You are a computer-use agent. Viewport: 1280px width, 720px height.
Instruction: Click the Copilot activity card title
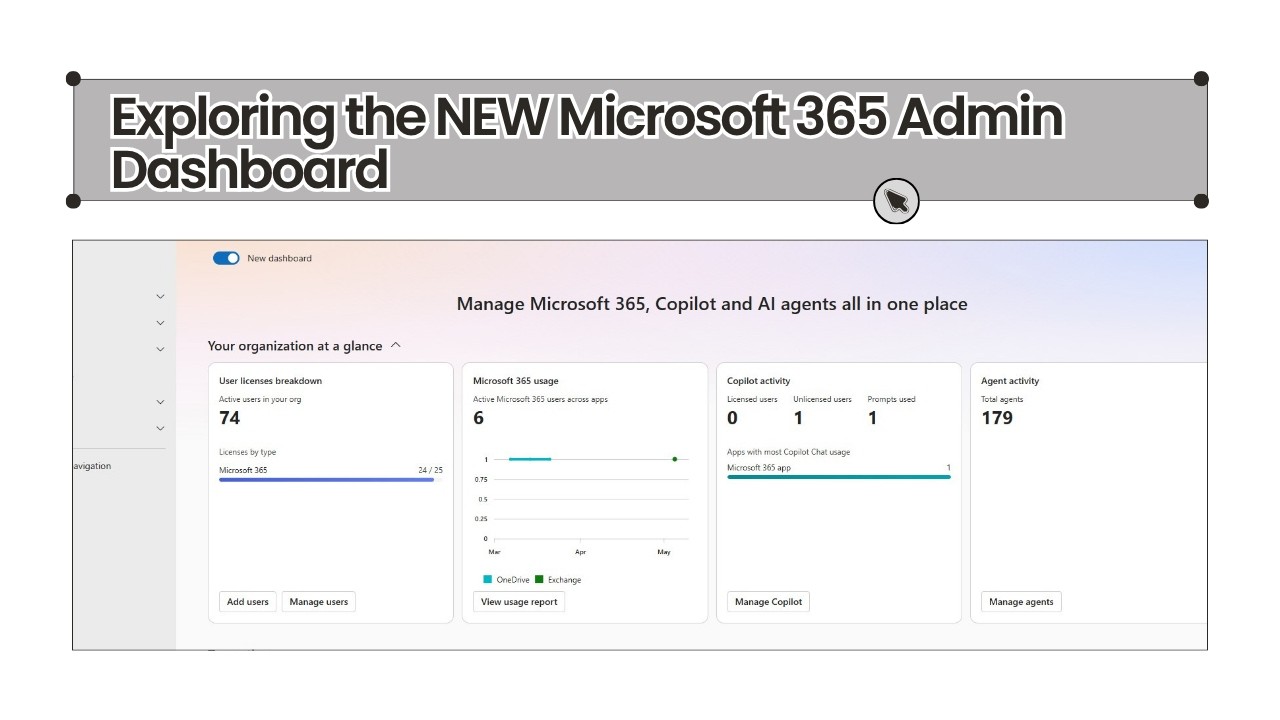(x=759, y=381)
